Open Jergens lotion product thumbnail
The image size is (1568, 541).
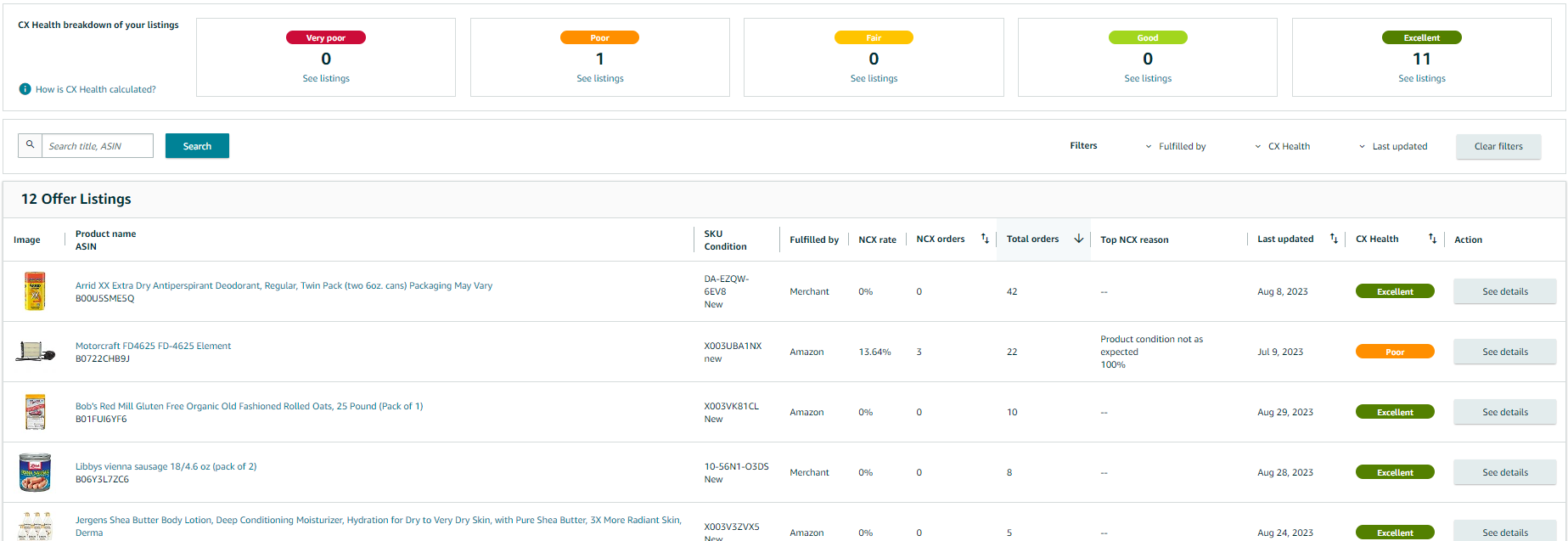(35, 527)
